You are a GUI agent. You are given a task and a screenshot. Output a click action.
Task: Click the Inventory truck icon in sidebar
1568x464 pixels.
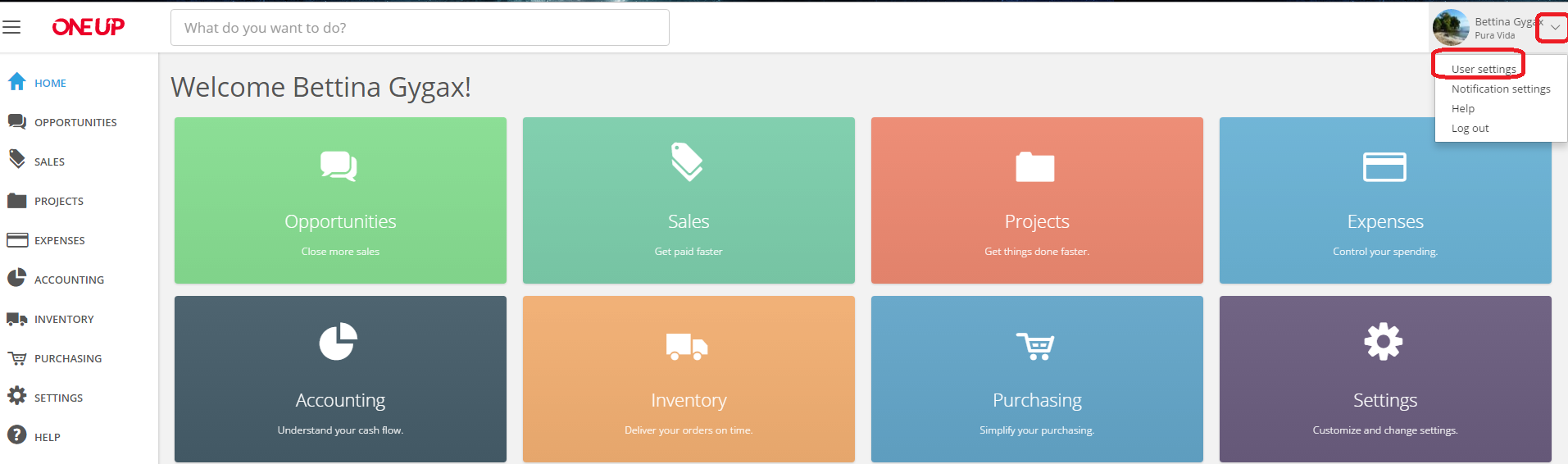tap(16, 319)
